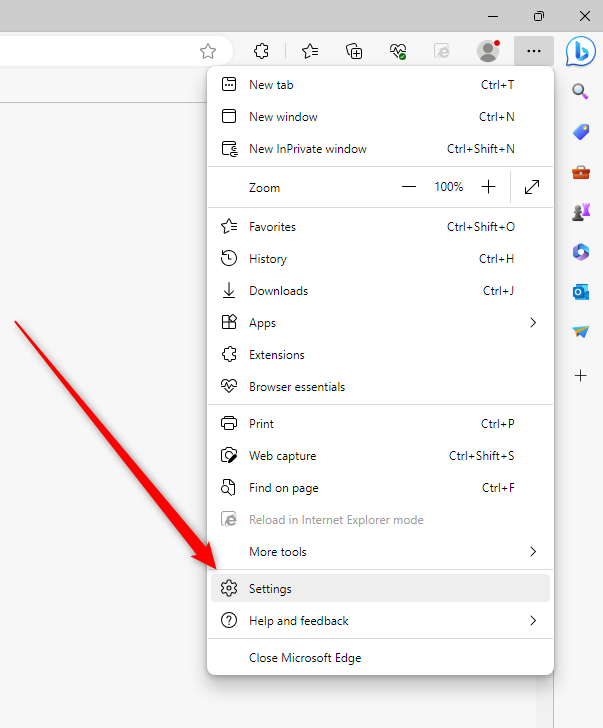Click the Settings and more ellipsis button
Image resolution: width=603 pixels, height=728 pixels.
[534, 51]
